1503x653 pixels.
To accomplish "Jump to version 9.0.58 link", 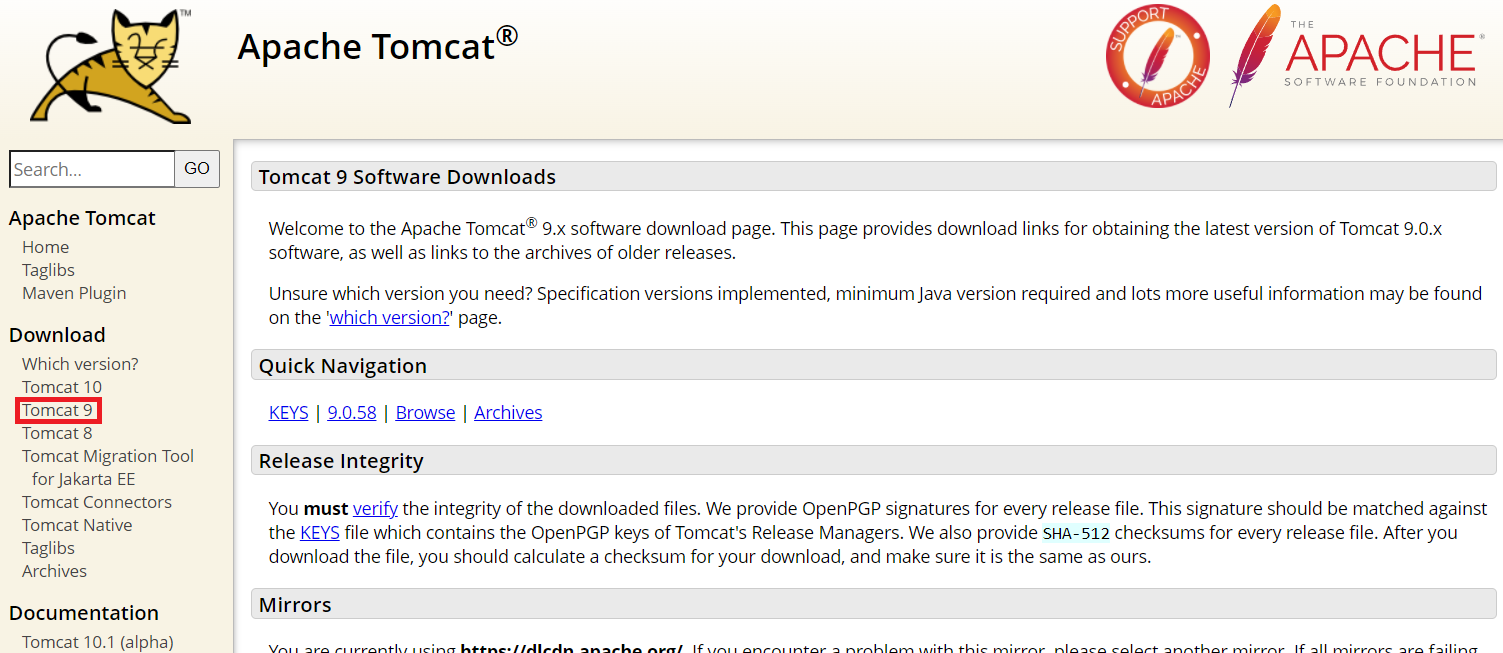I will click(352, 412).
